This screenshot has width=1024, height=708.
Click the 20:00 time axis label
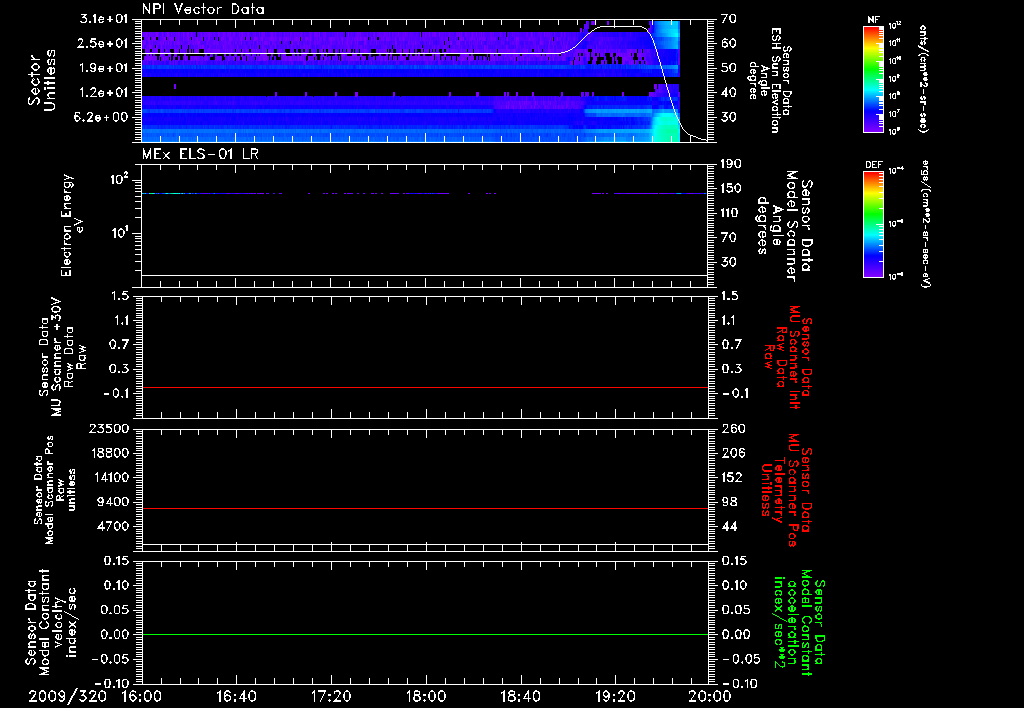tap(710, 696)
